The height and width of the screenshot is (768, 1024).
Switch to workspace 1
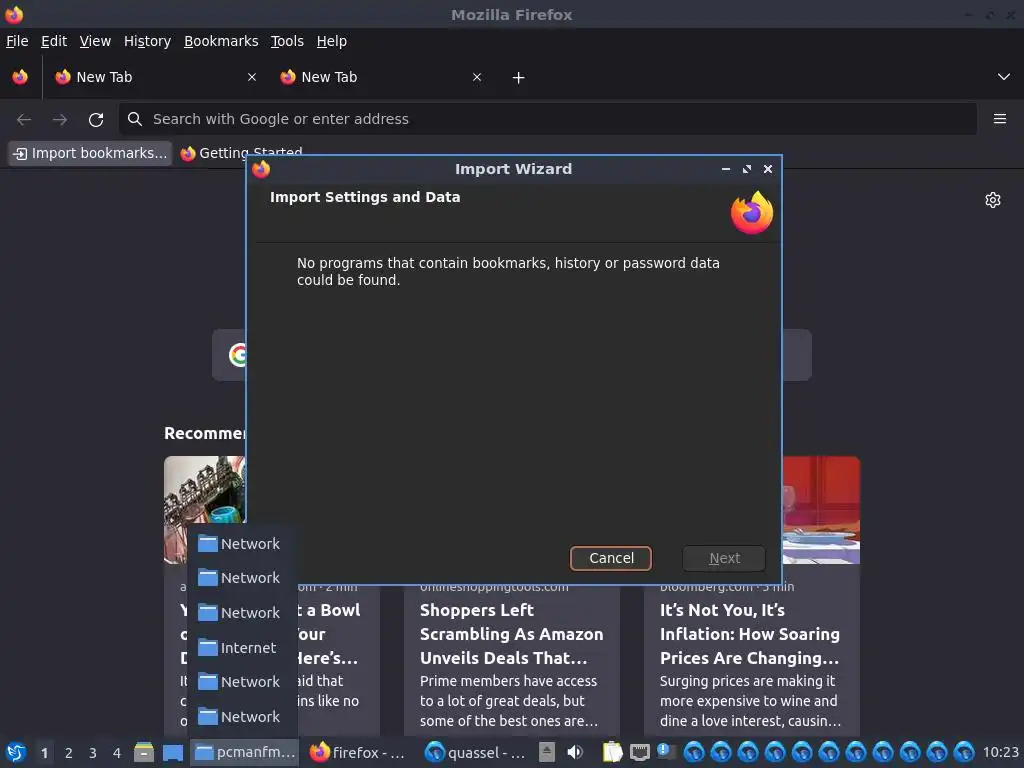click(44, 753)
